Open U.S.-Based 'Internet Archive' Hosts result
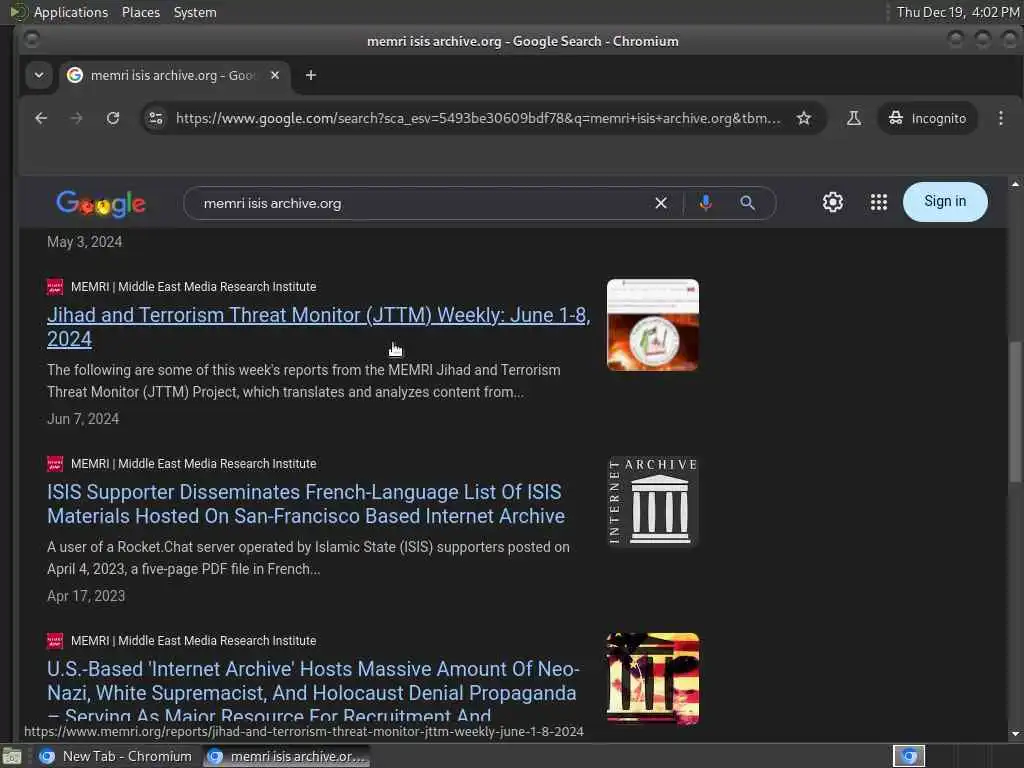This screenshot has width=1024, height=768. point(313,692)
